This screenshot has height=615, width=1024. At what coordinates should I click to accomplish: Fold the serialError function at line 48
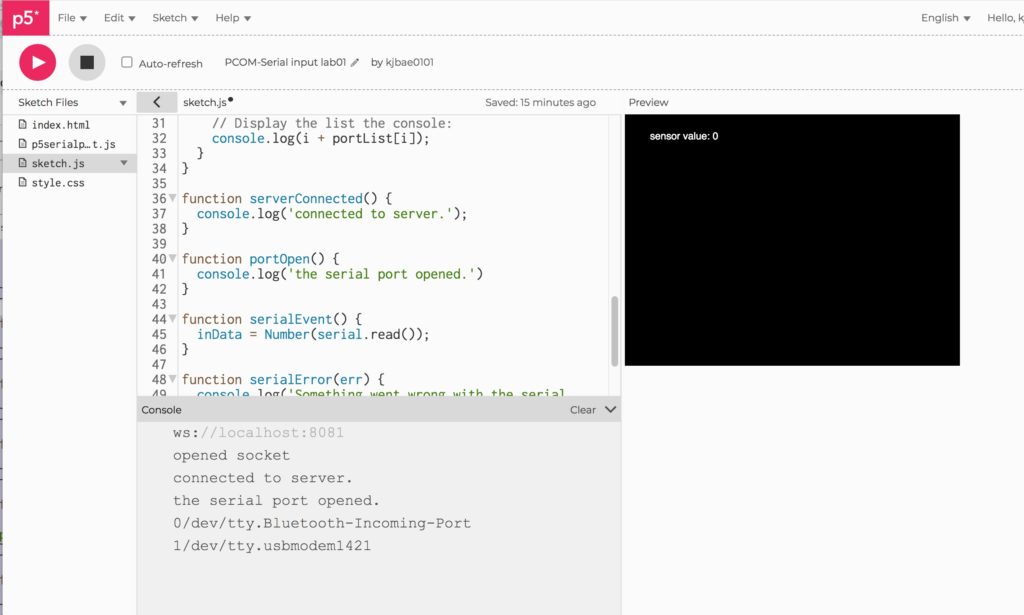pyautogui.click(x=172, y=379)
